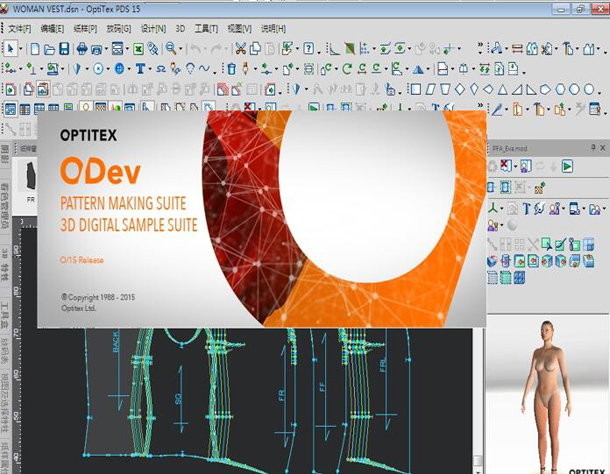Open dropdown arrow next to zoom magnifier
The width and height of the screenshot is (610, 474).
181,49
